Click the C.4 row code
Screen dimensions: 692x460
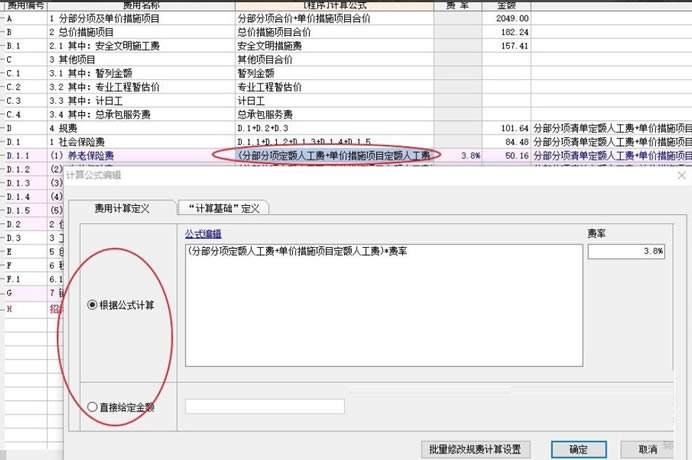tap(14, 114)
